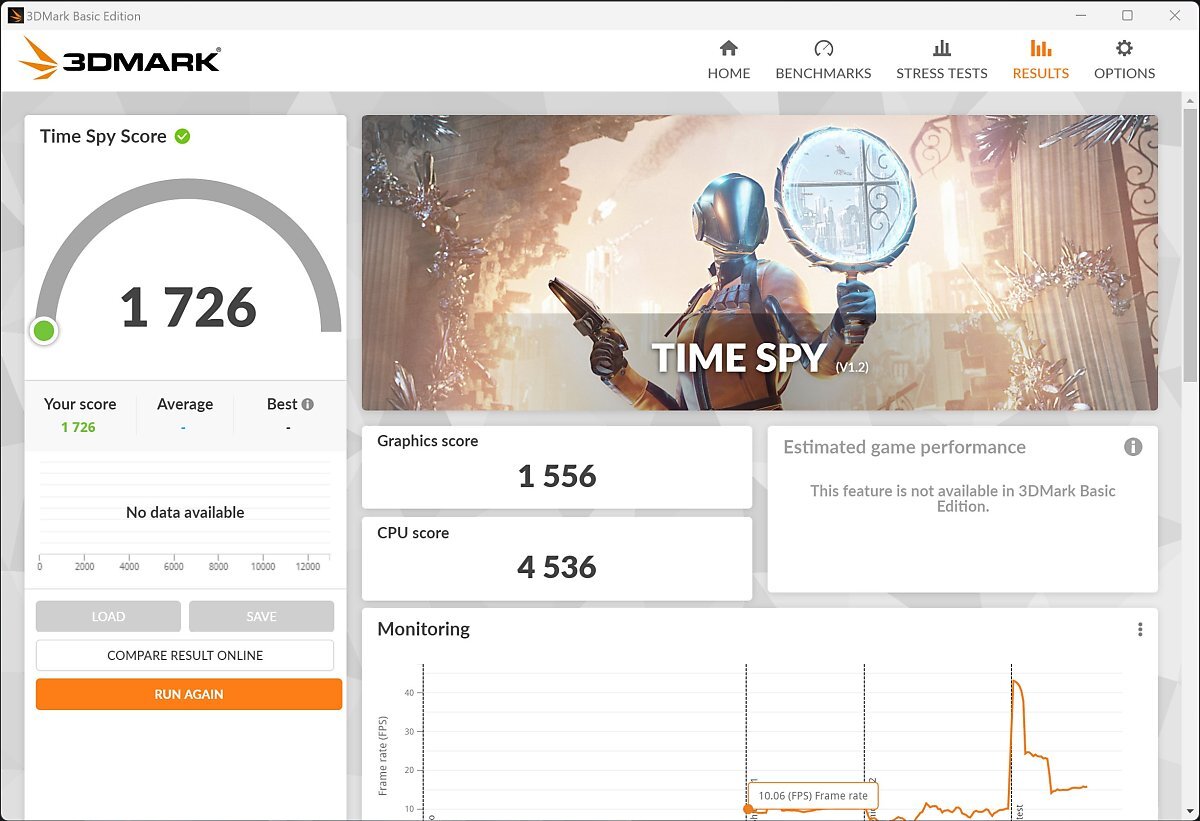Screen dimensions: 1200x821
Task: Click the Load button
Action: point(108,616)
